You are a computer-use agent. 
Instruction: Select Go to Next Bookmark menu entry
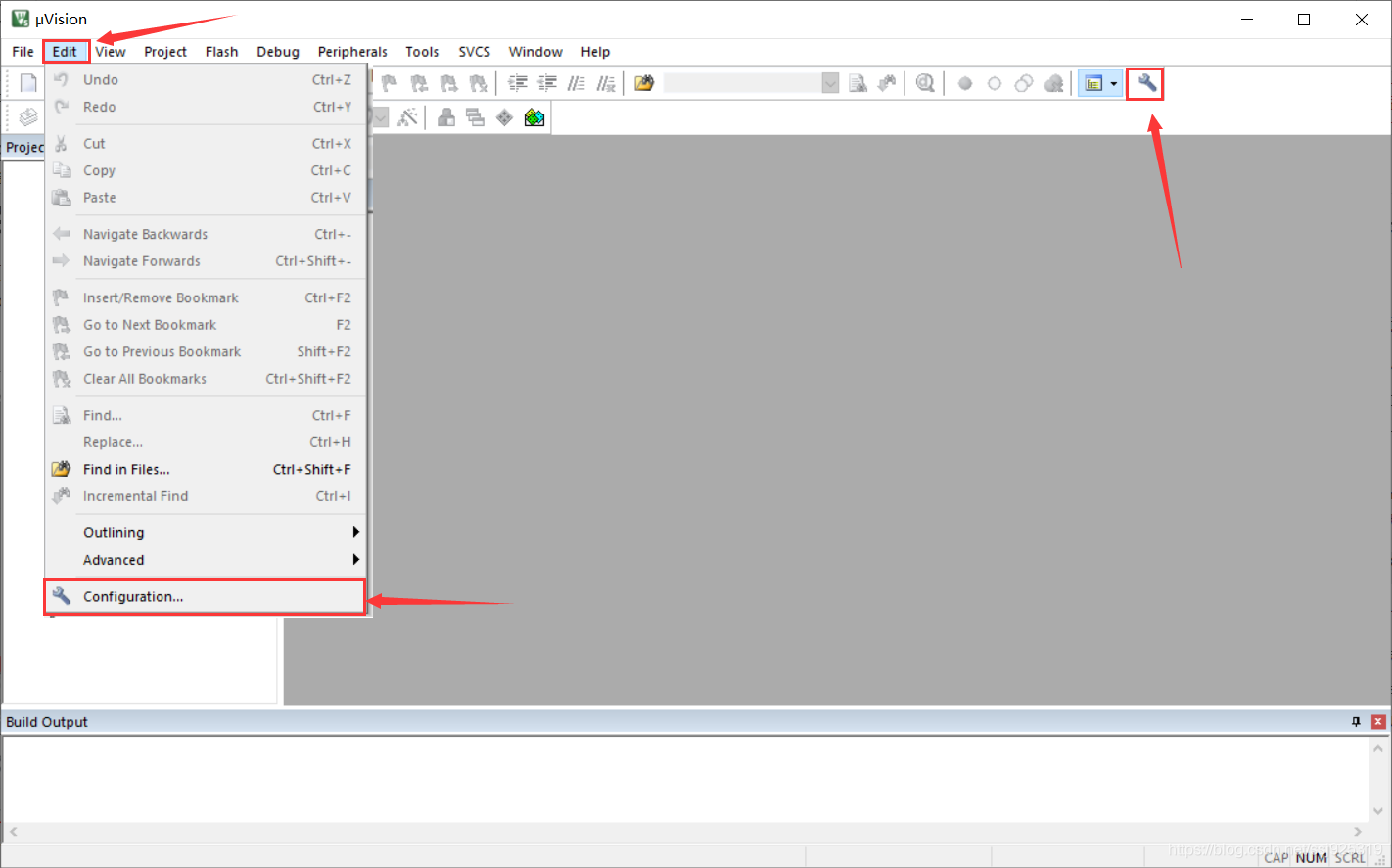(x=205, y=325)
